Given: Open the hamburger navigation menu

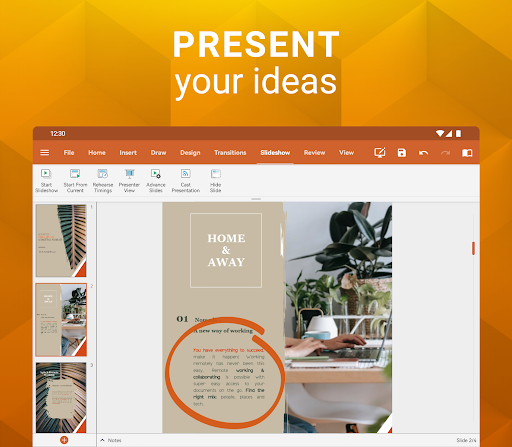Looking at the screenshot, I should [x=45, y=153].
